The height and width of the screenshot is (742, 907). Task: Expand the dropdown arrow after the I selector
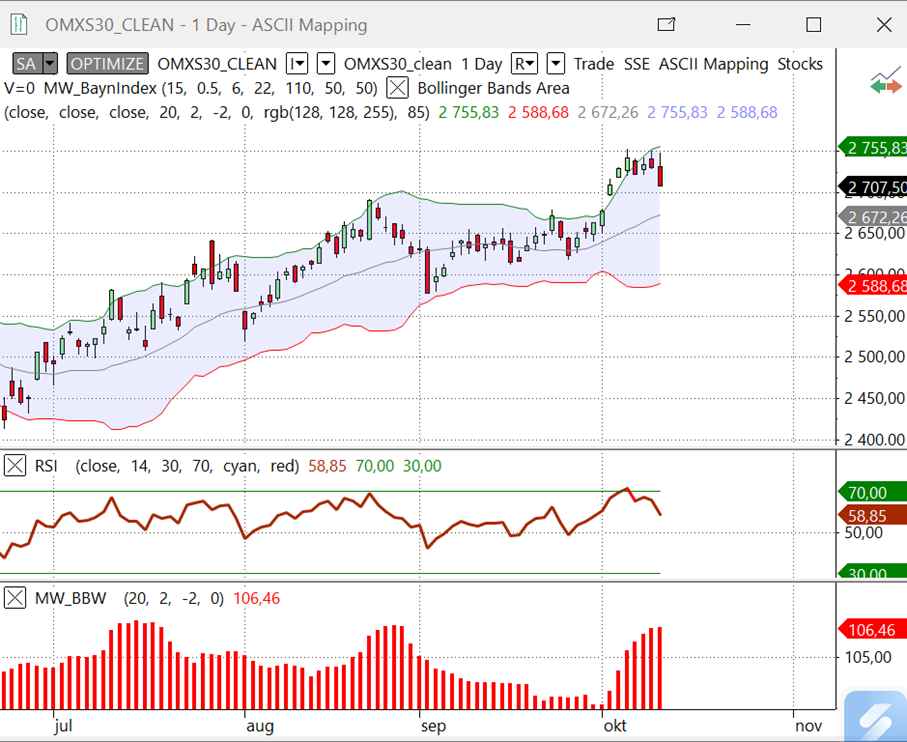(325, 64)
